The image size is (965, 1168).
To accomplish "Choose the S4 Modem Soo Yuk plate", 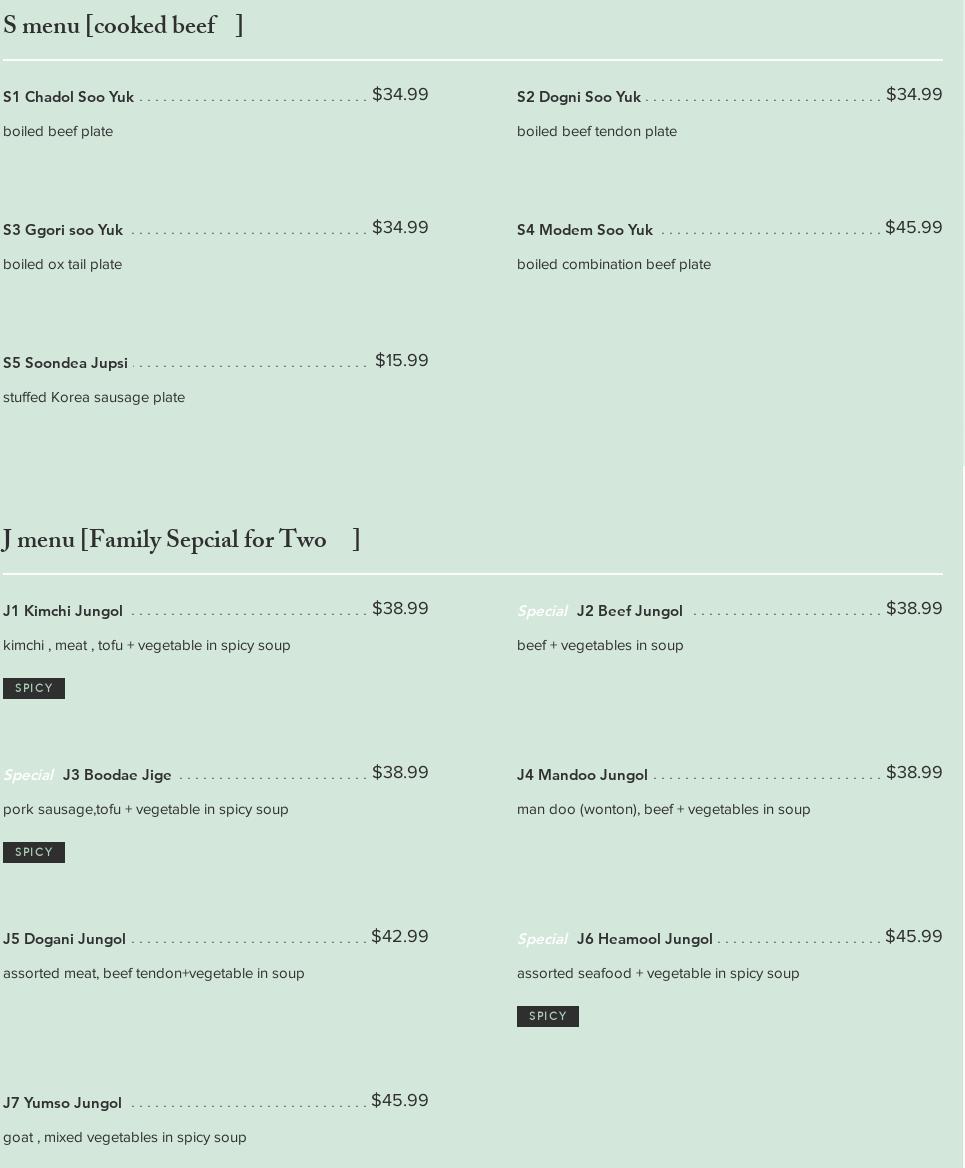I will [584, 230].
